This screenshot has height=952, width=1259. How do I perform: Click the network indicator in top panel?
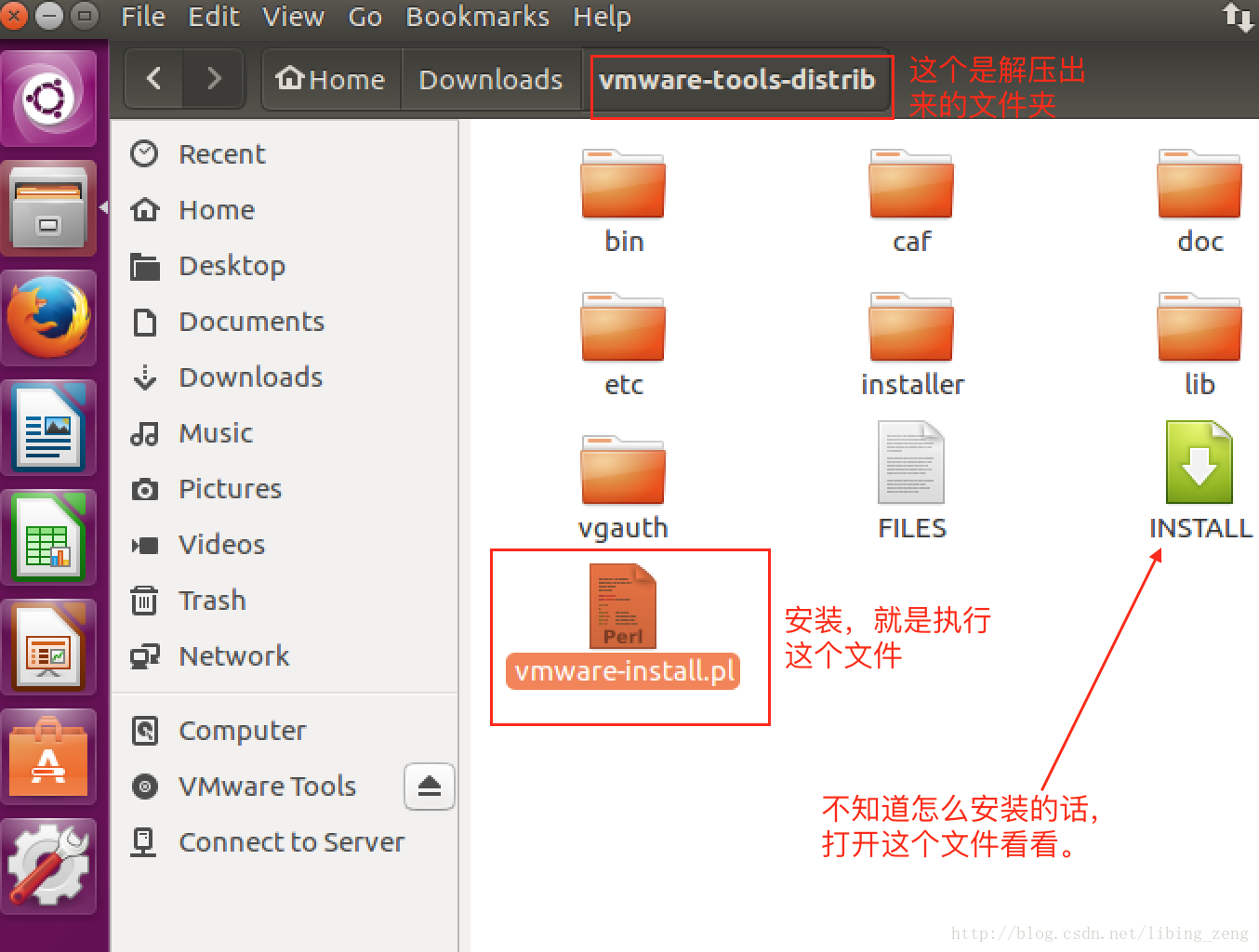click(x=1238, y=17)
